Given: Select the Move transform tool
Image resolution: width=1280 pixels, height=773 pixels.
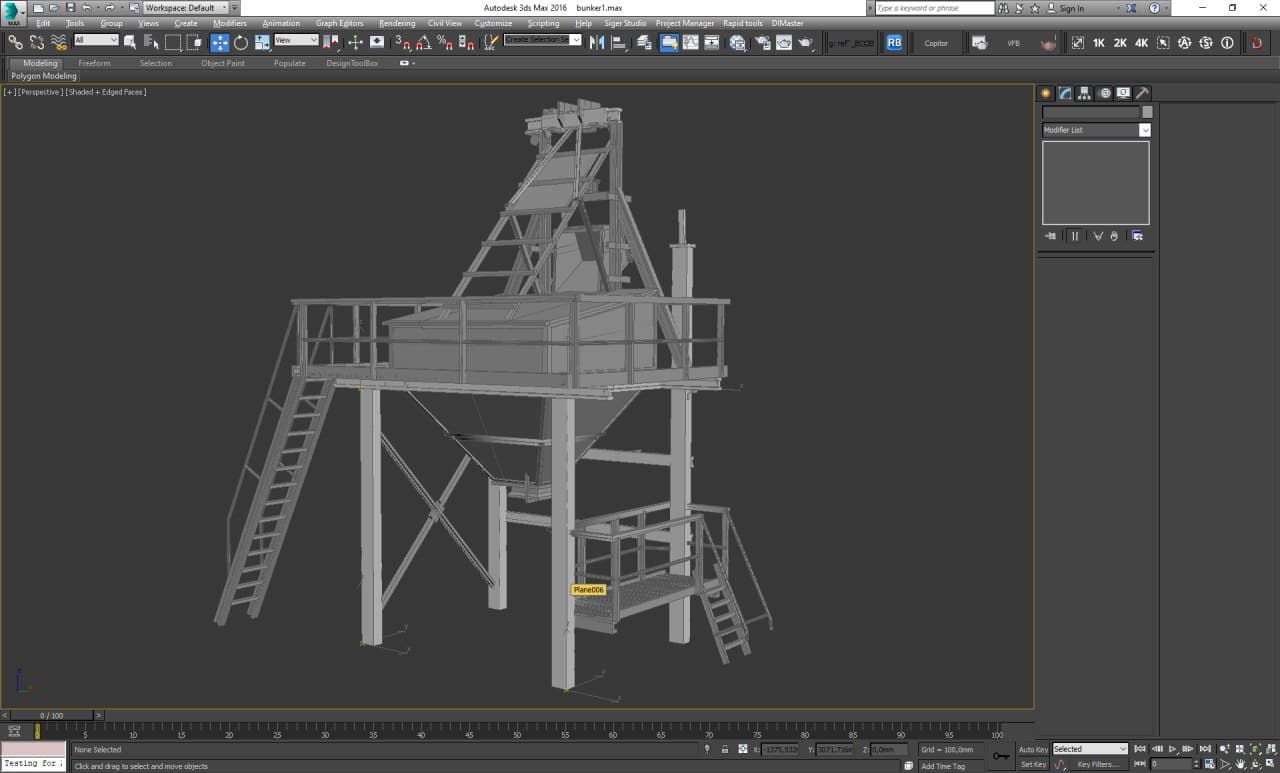Looking at the screenshot, I should (x=219, y=43).
